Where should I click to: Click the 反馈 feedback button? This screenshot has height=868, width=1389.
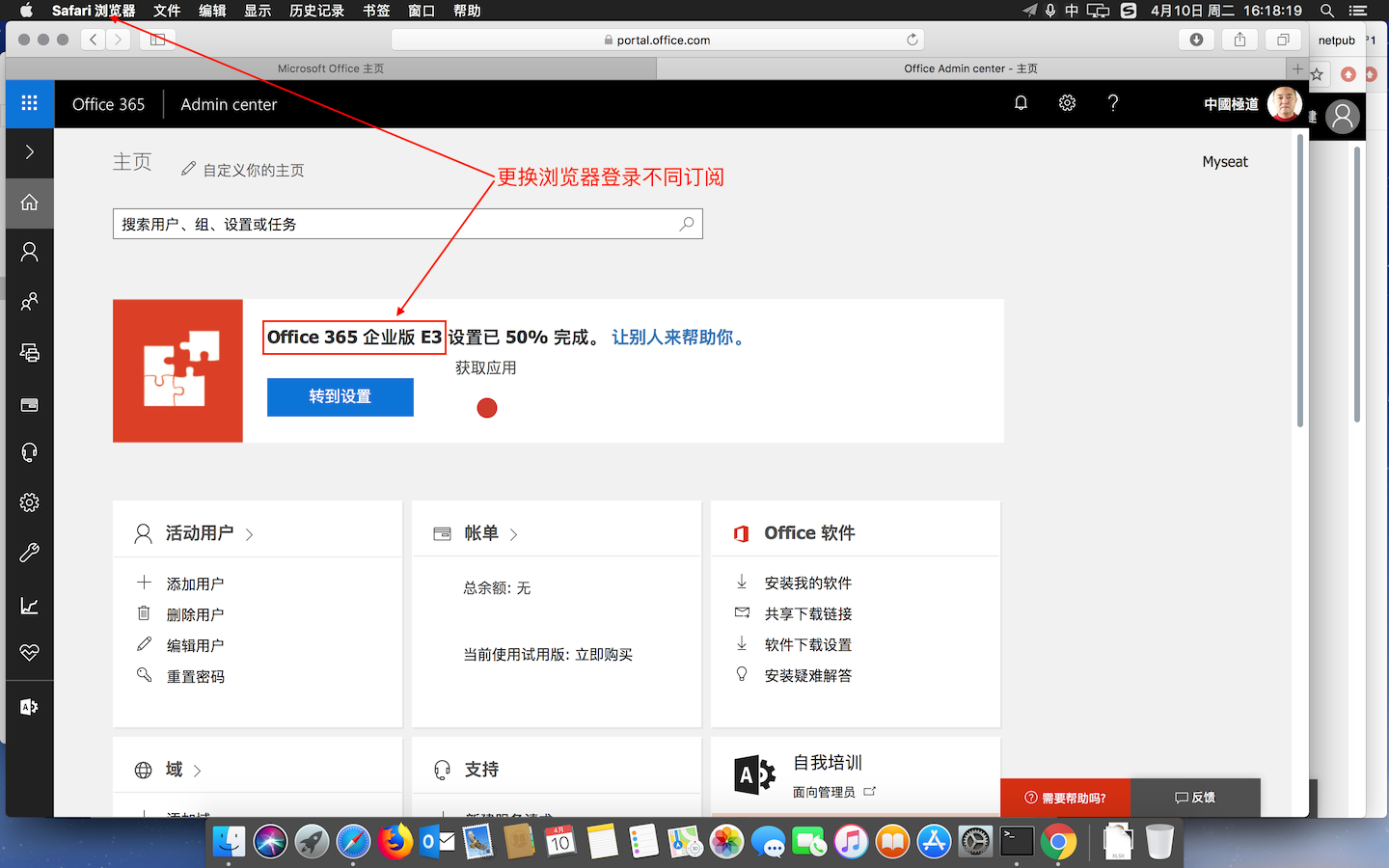(1195, 798)
